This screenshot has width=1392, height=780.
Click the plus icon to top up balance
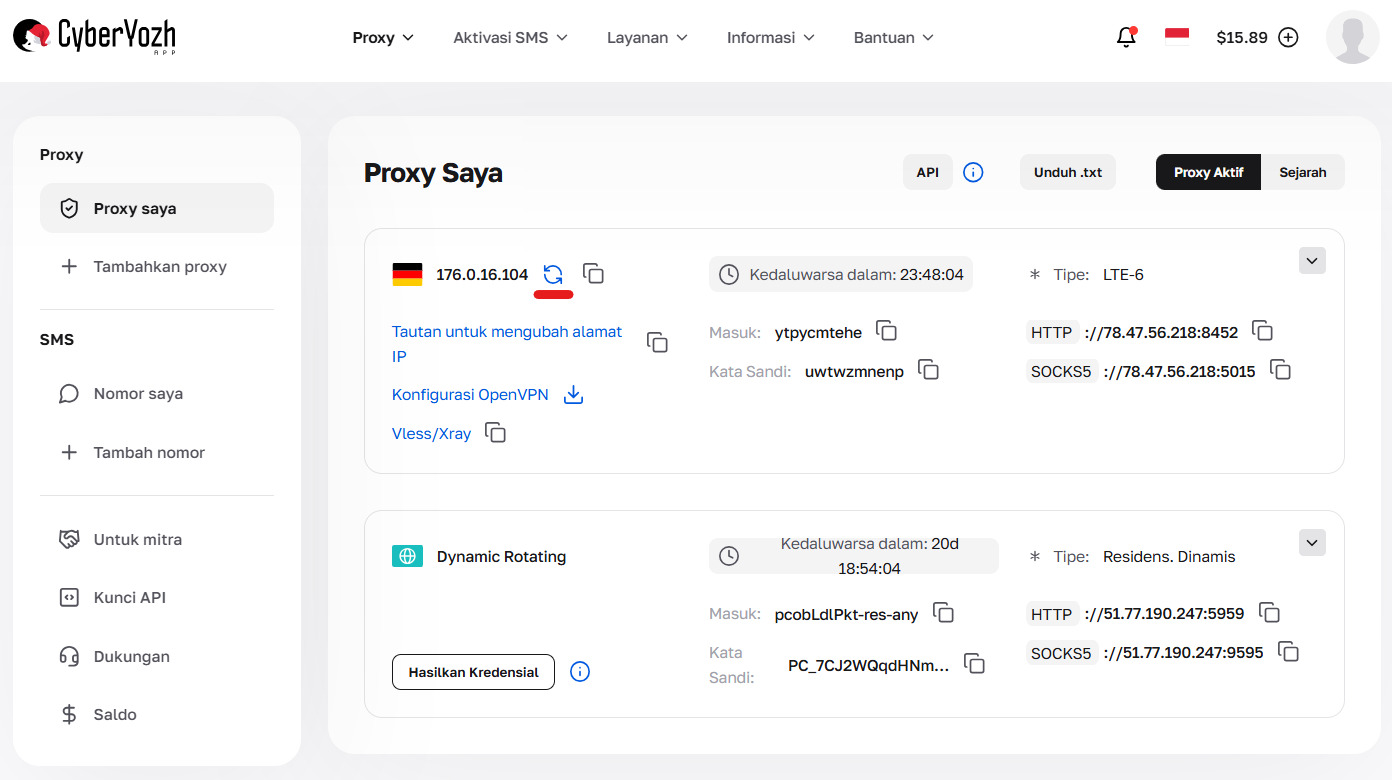pyautogui.click(x=1288, y=36)
